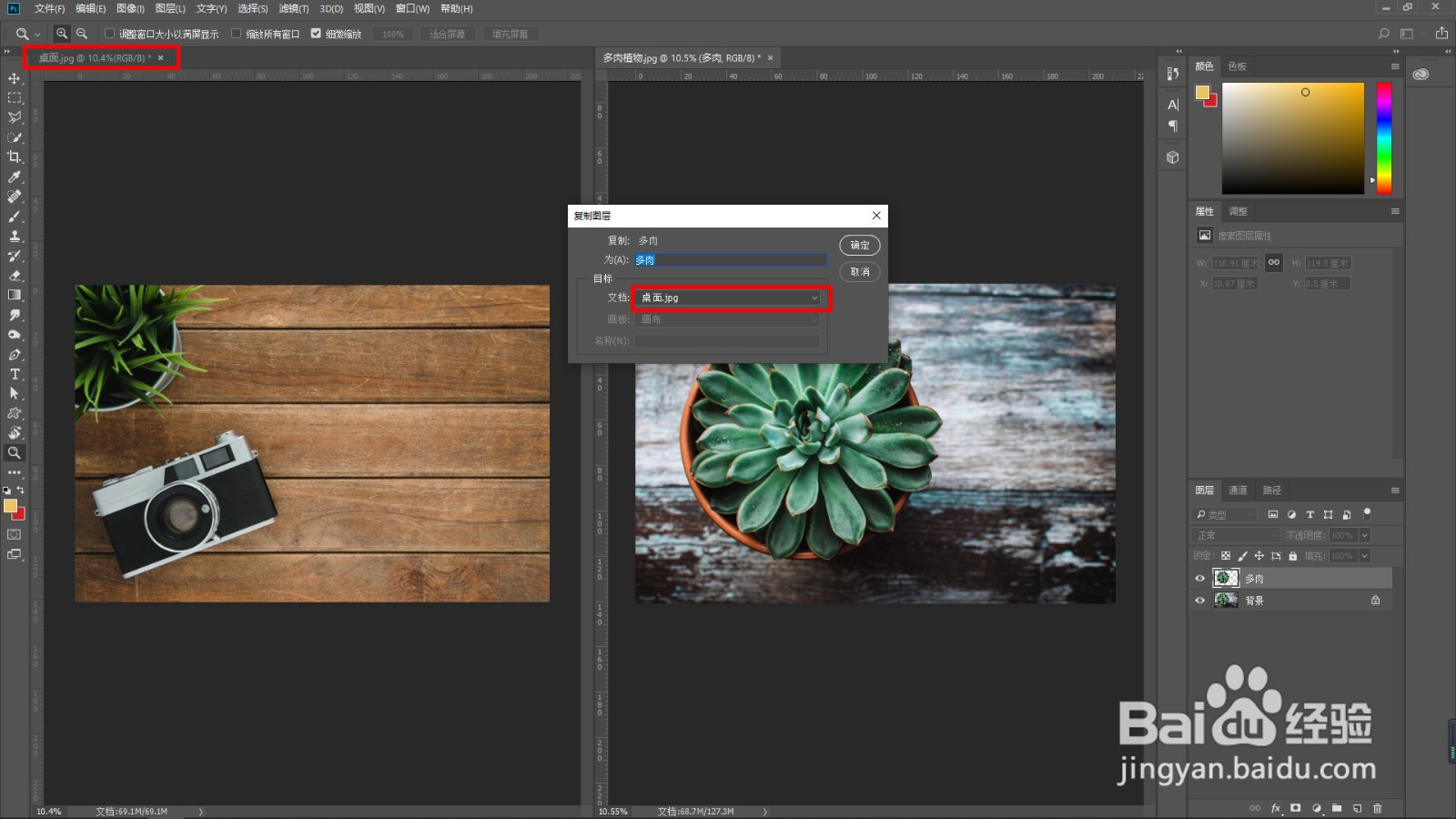Open the 滤镜(T) menu
1456x819 pixels.
[293, 8]
